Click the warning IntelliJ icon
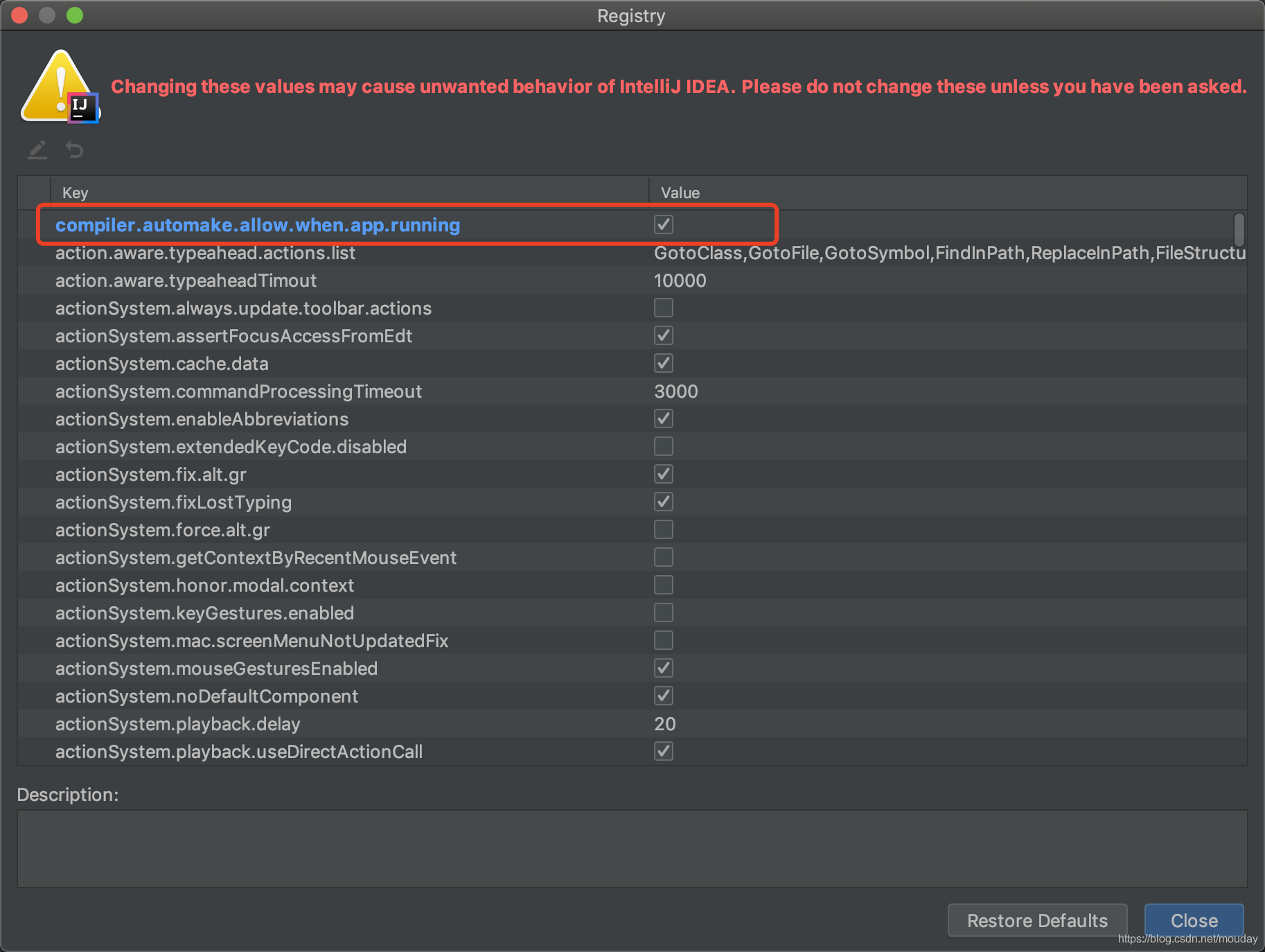Screen dimensions: 1265x952 [x=61, y=87]
